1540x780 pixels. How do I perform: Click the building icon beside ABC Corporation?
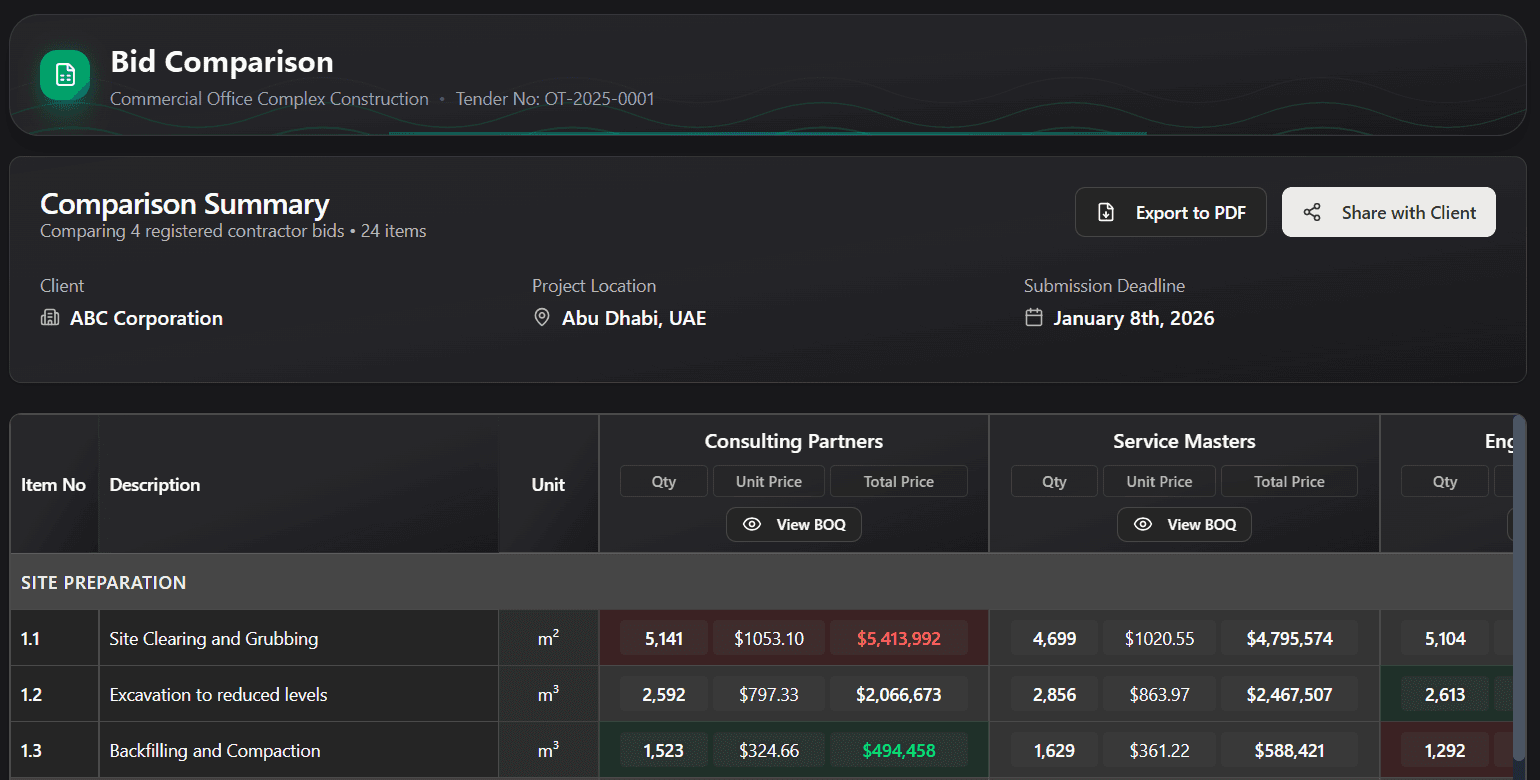pos(50,318)
